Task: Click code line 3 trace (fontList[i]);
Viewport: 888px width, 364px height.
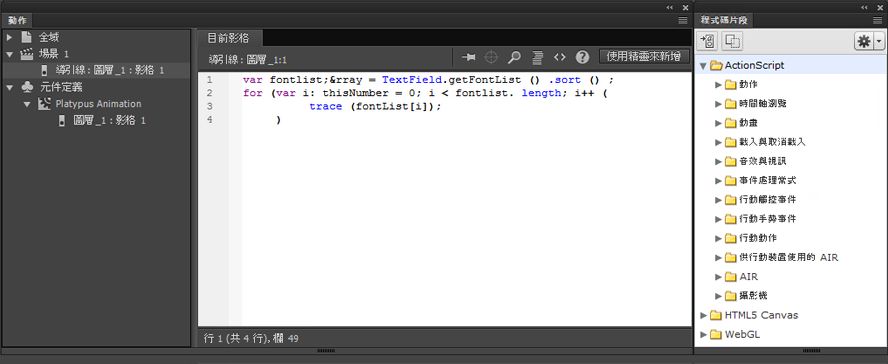Action: [x=375, y=106]
